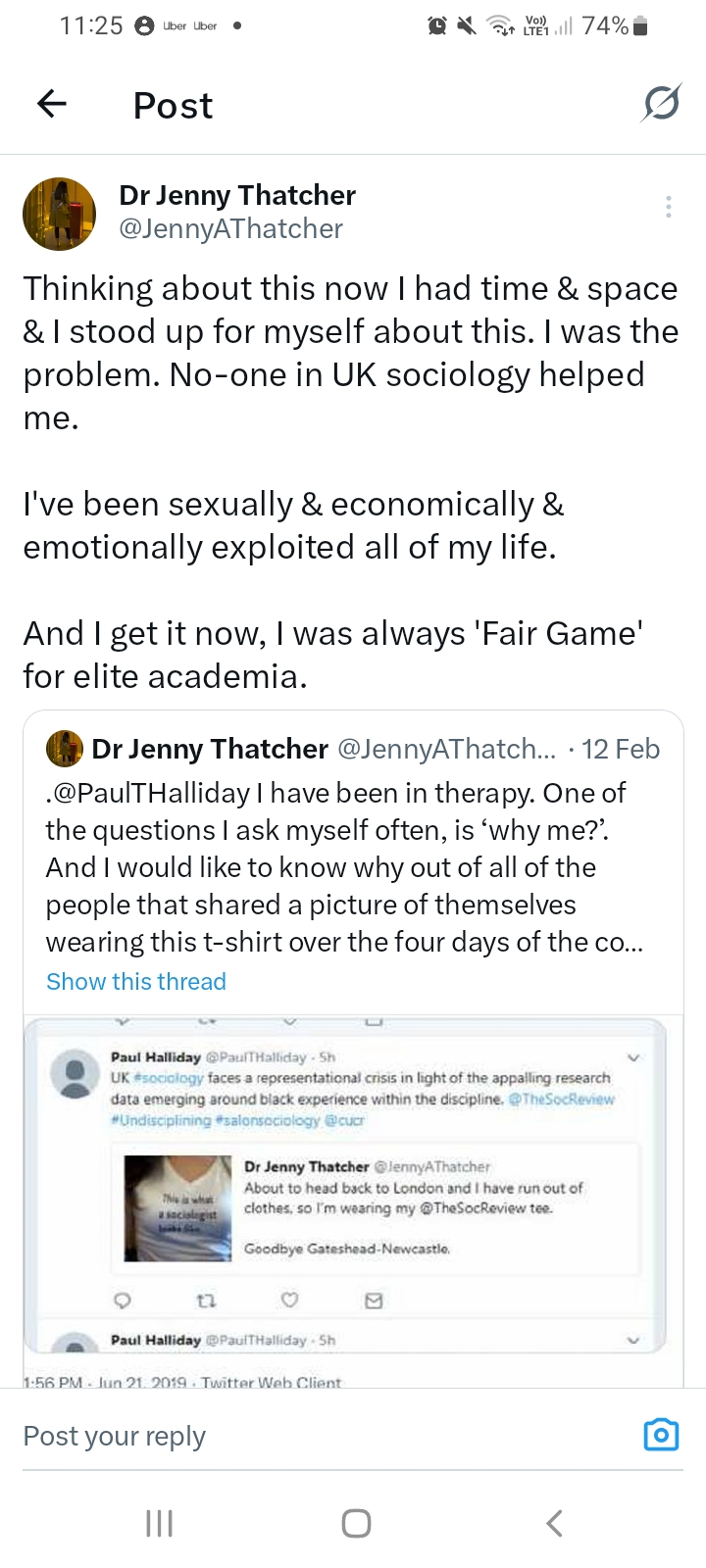Tap the Grok slashed-circle icon in header
The width and height of the screenshot is (706, 1568).
click(662, 104)
